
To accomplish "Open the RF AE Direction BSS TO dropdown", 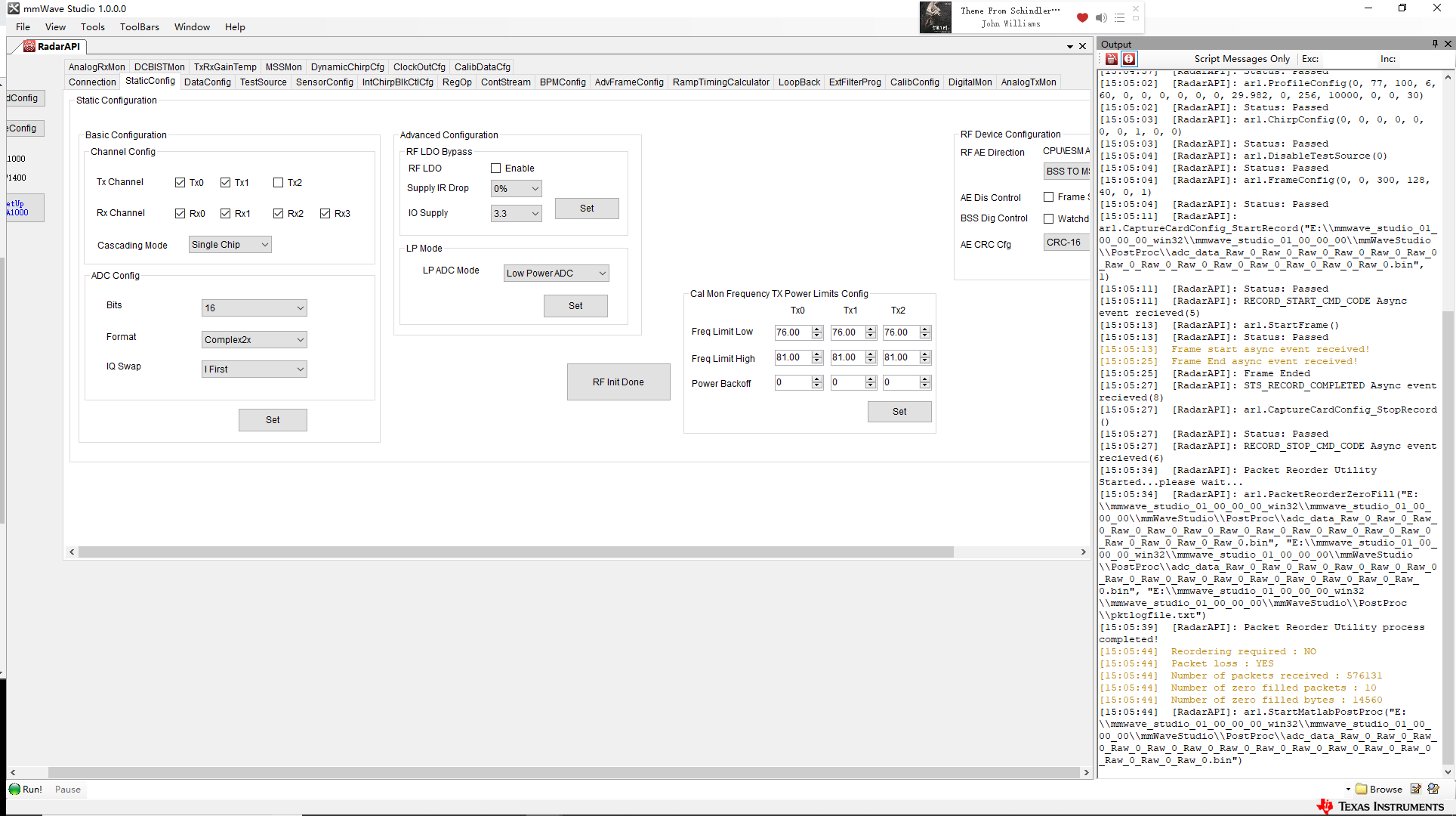I will pyautogui.click(x=1066, y=172).
